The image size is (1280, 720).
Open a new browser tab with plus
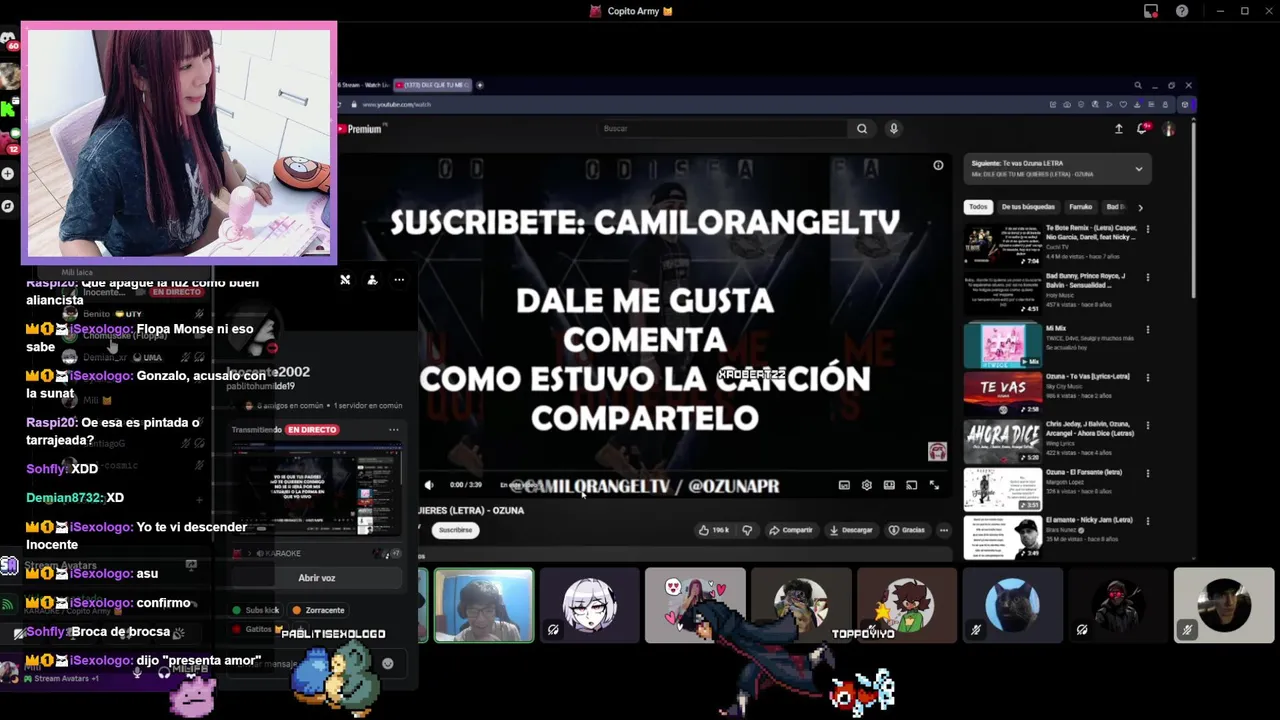click(480, 85)
